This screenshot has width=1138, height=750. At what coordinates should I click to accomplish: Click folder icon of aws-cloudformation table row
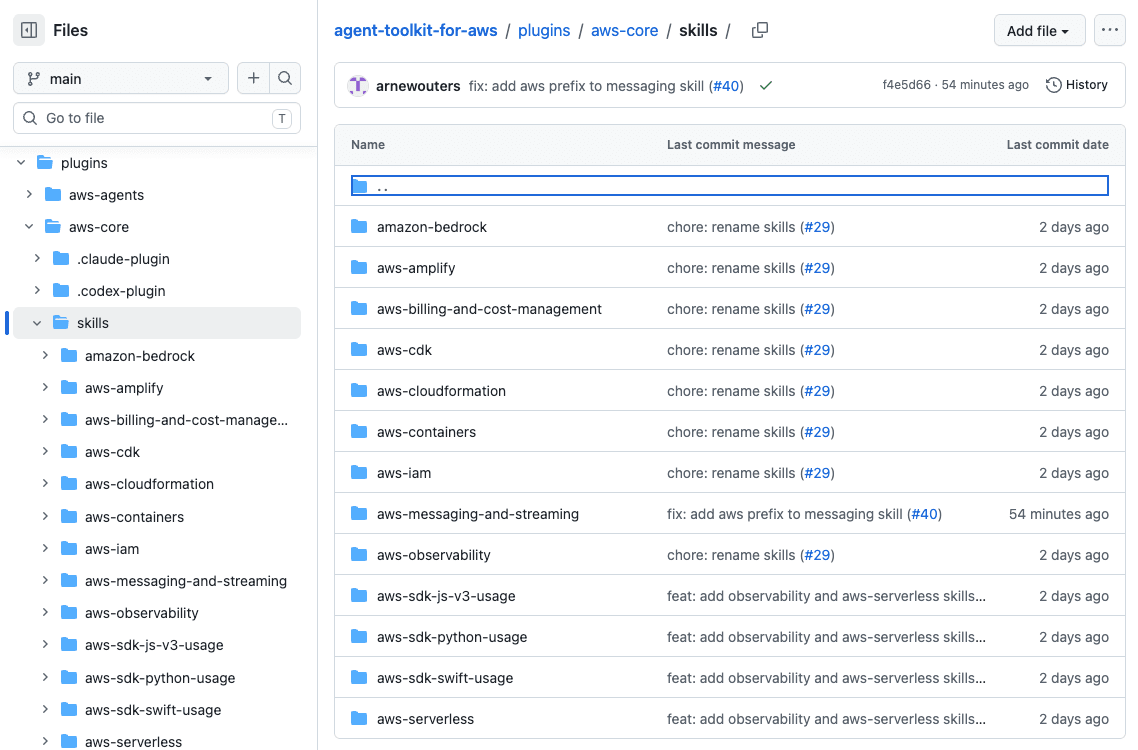[x=359, y=391]
